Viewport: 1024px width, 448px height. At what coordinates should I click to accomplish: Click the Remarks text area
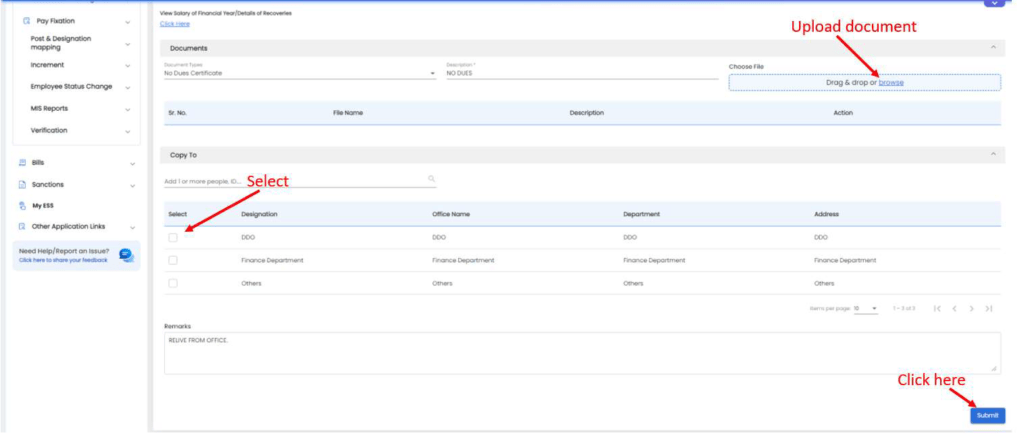582,353
